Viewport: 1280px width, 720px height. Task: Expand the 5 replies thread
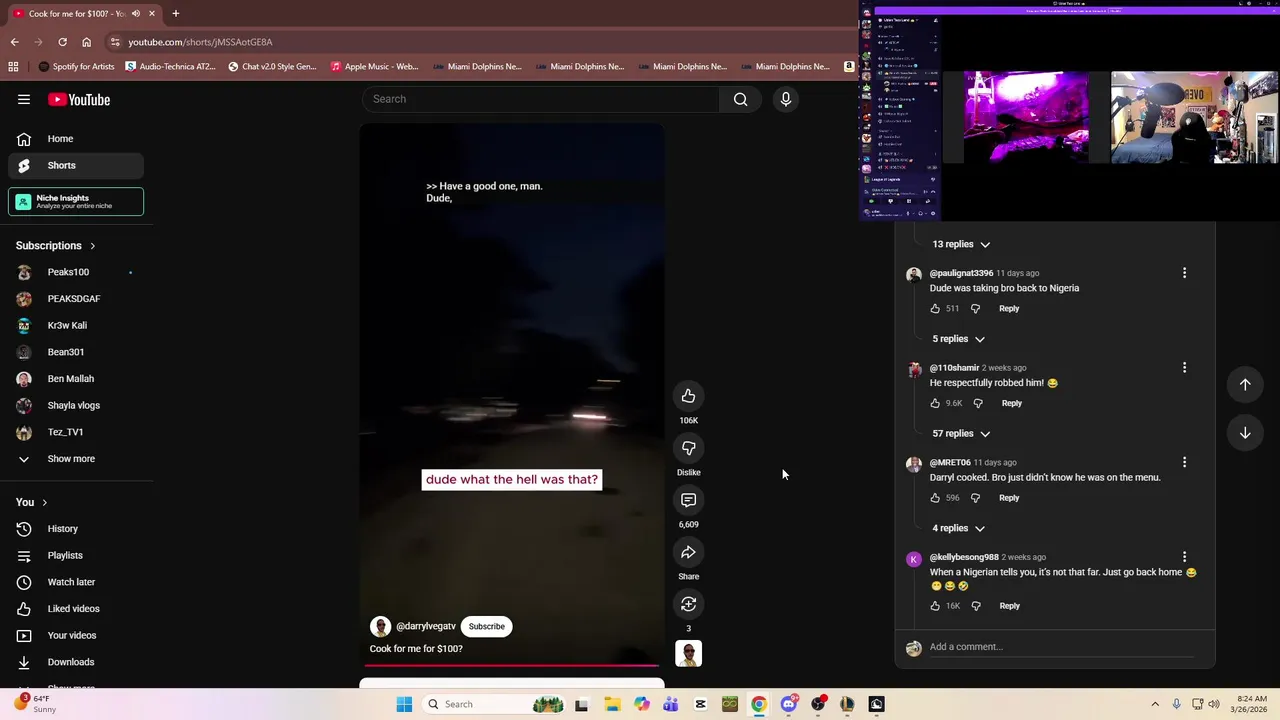tap(958, 339)
